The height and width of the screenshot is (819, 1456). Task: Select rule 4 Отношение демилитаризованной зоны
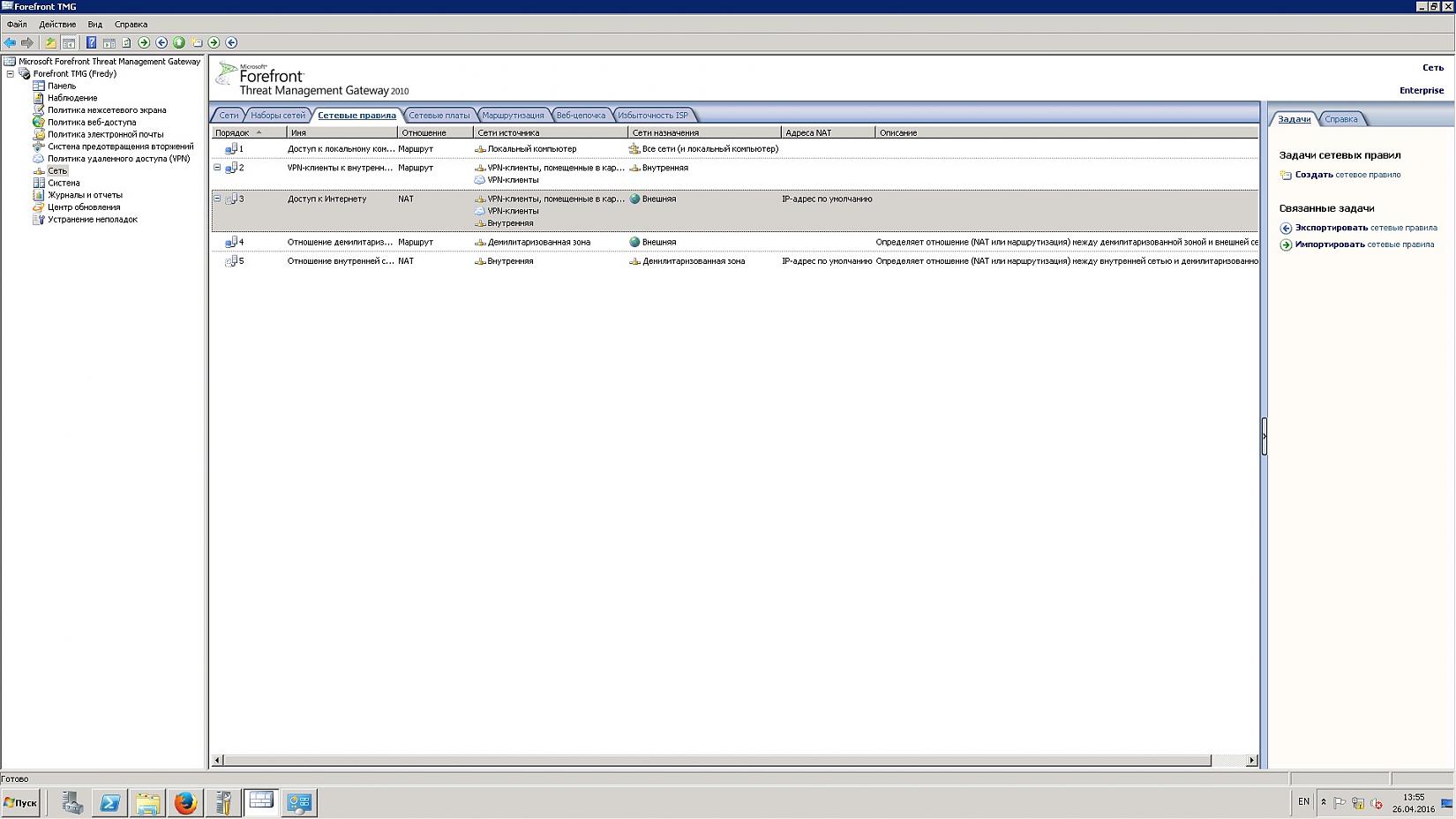(734, 242)
